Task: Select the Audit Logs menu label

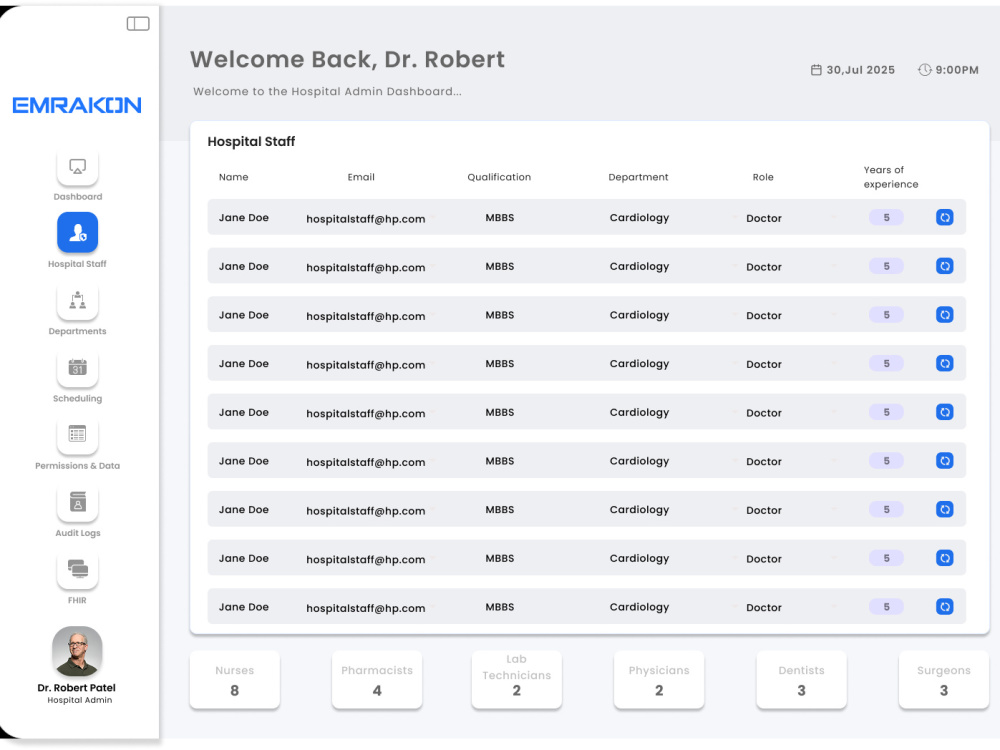Action: (78, 533)
